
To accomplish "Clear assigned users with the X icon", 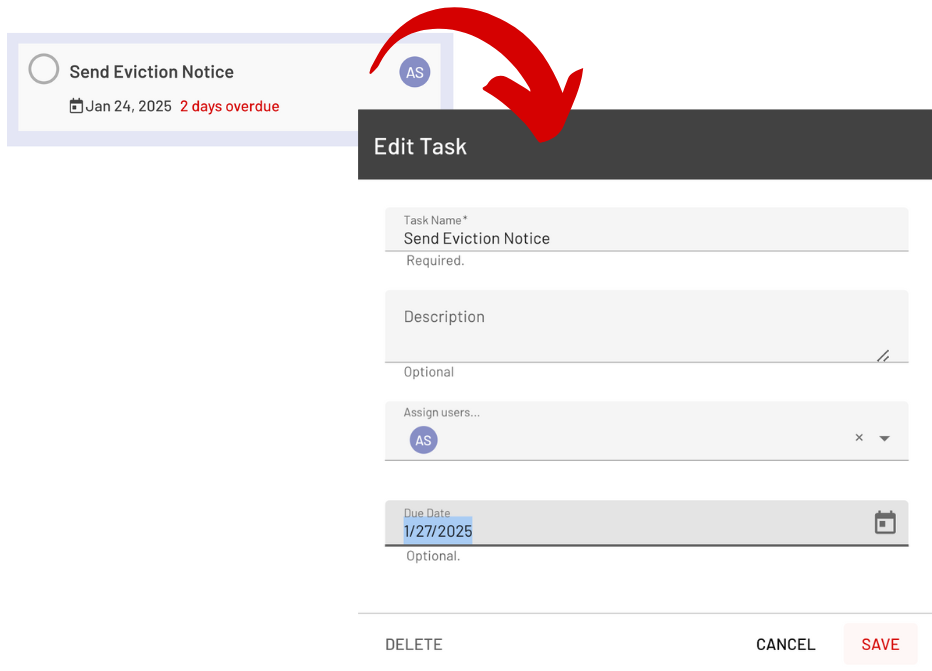I will pyautogui.click(x=859, y=437).
